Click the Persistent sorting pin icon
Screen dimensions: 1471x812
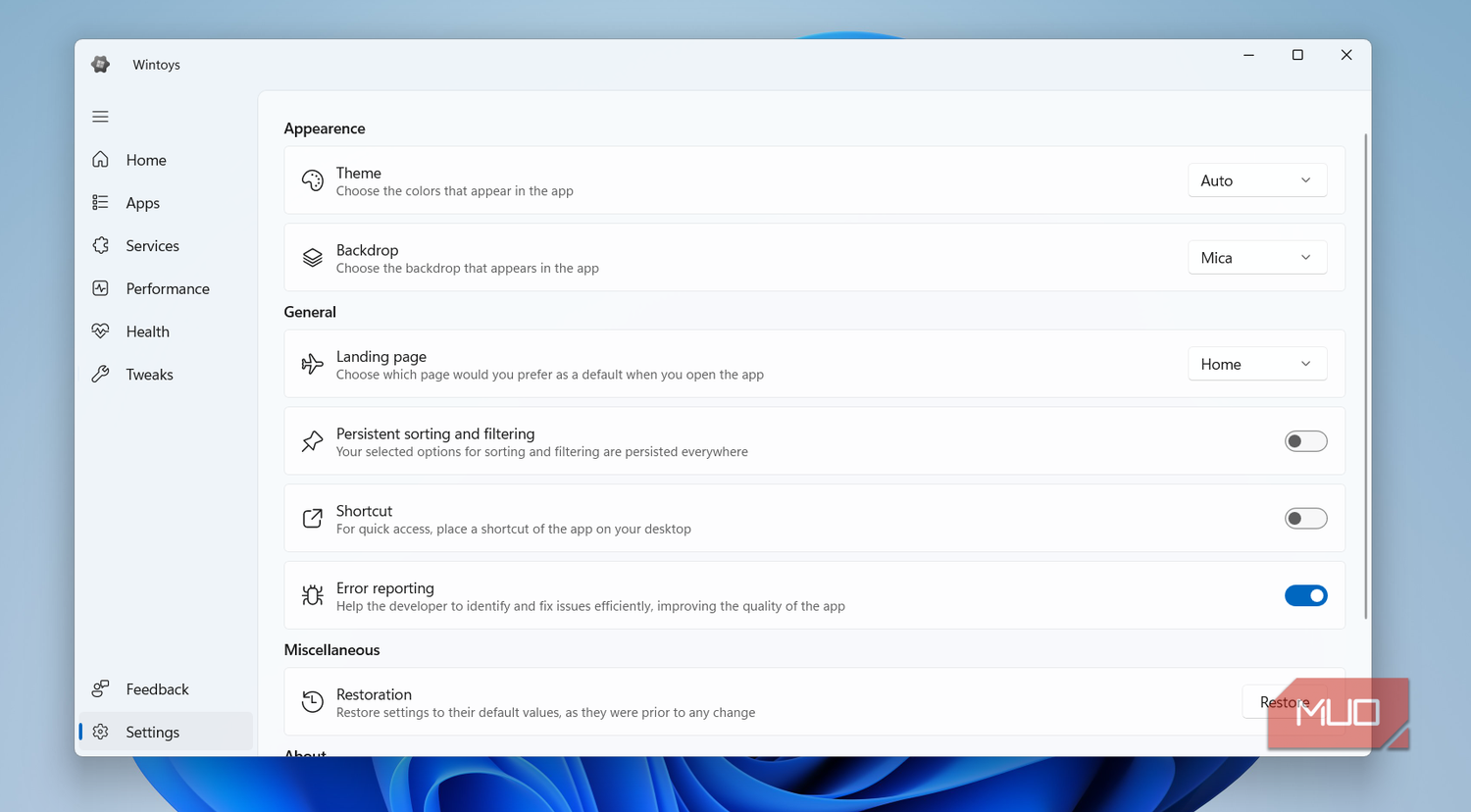312,441
